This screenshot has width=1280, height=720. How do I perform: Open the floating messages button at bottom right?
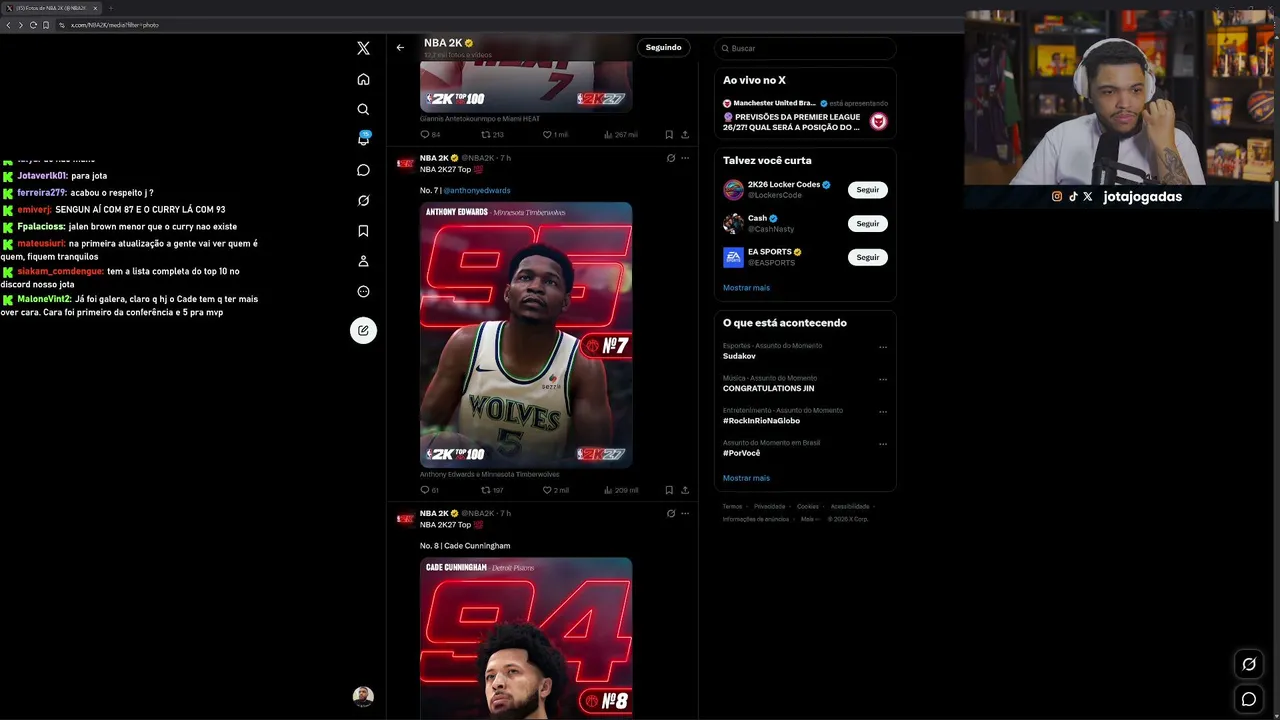tap(1249, 699)
